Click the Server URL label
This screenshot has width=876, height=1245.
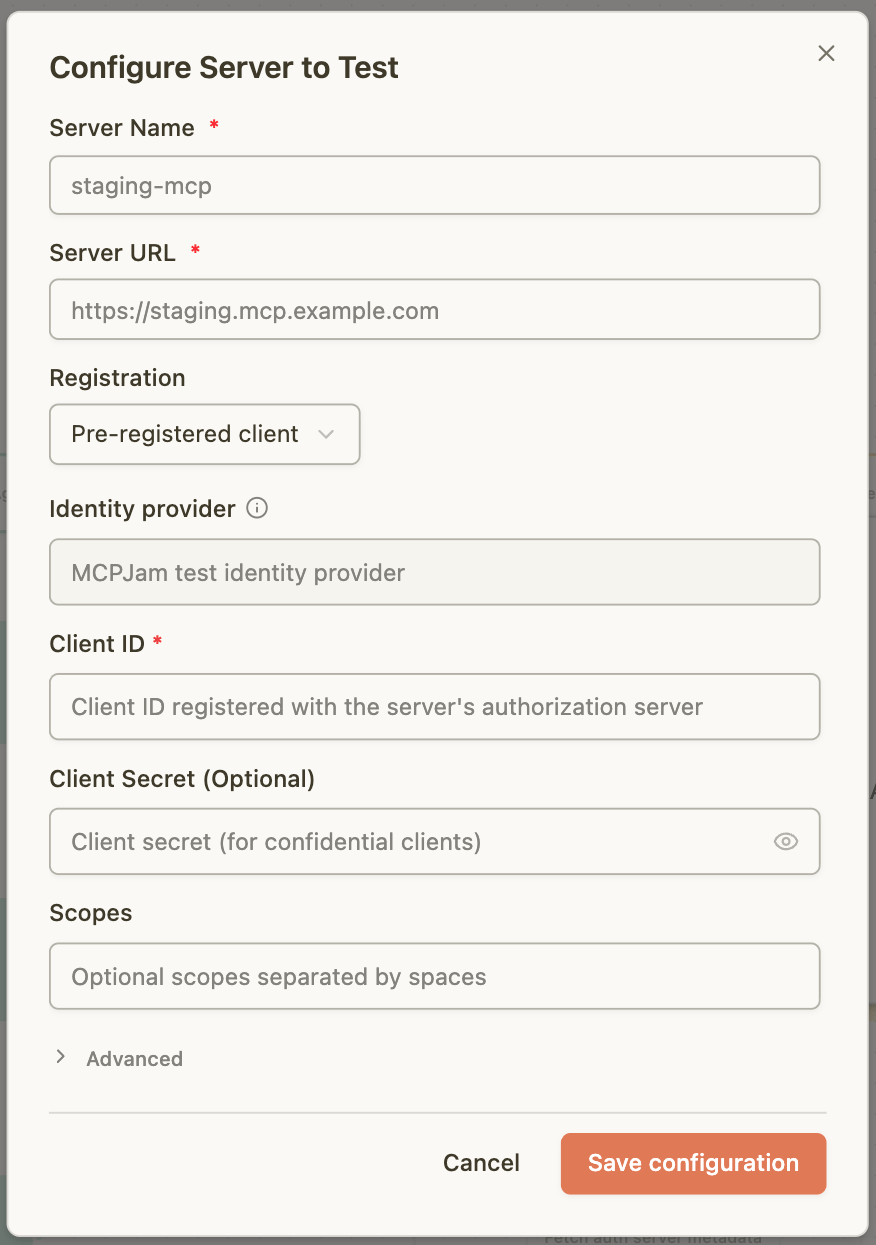[113, 253]
